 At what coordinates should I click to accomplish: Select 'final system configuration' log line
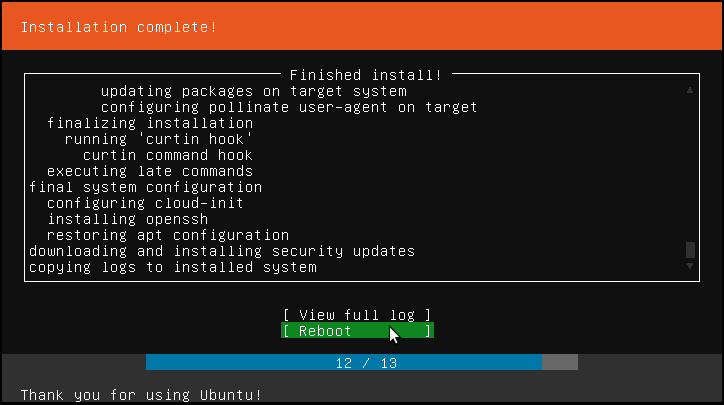pos(145,187)
